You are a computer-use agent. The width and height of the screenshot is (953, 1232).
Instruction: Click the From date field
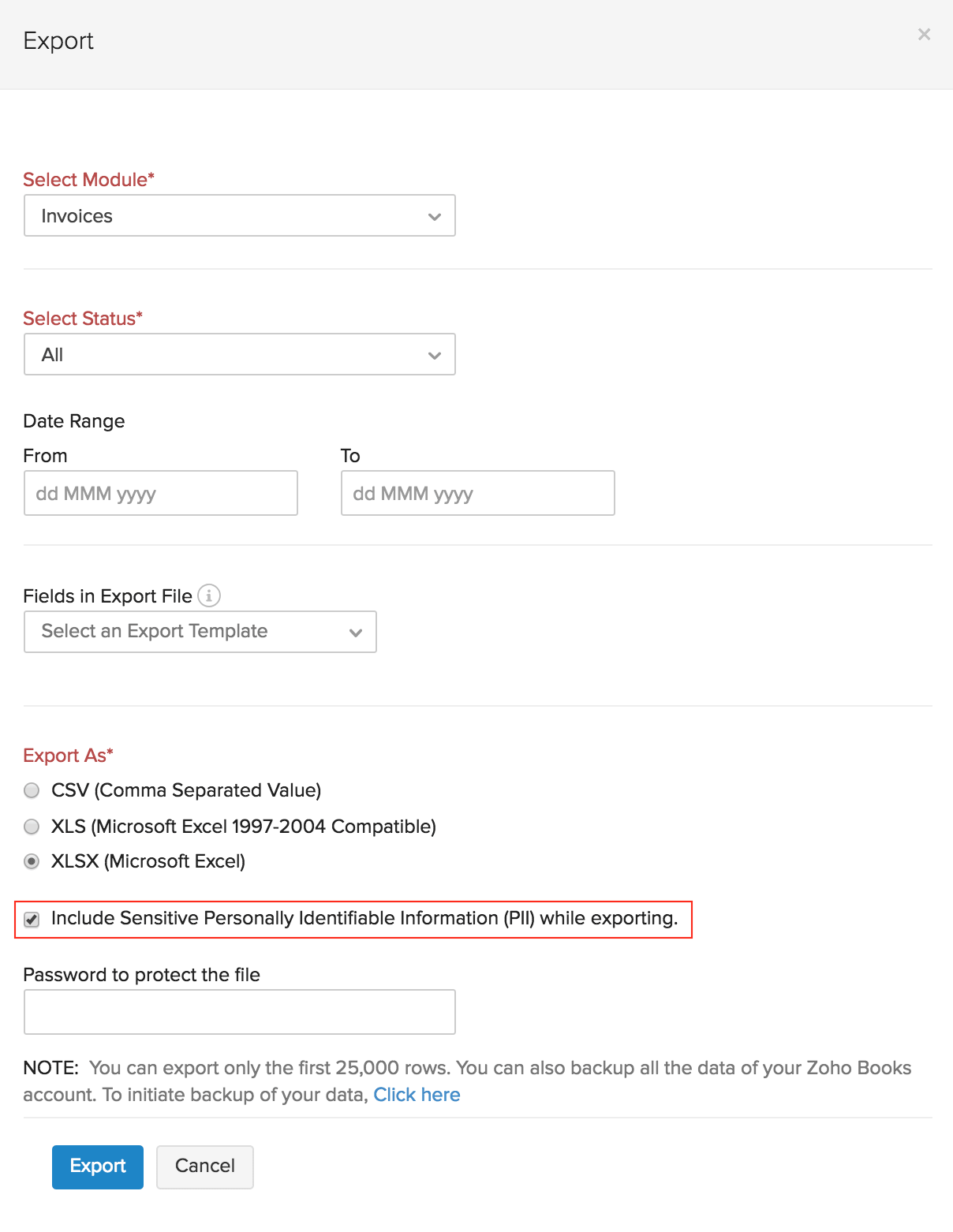(x=160, y=493)
